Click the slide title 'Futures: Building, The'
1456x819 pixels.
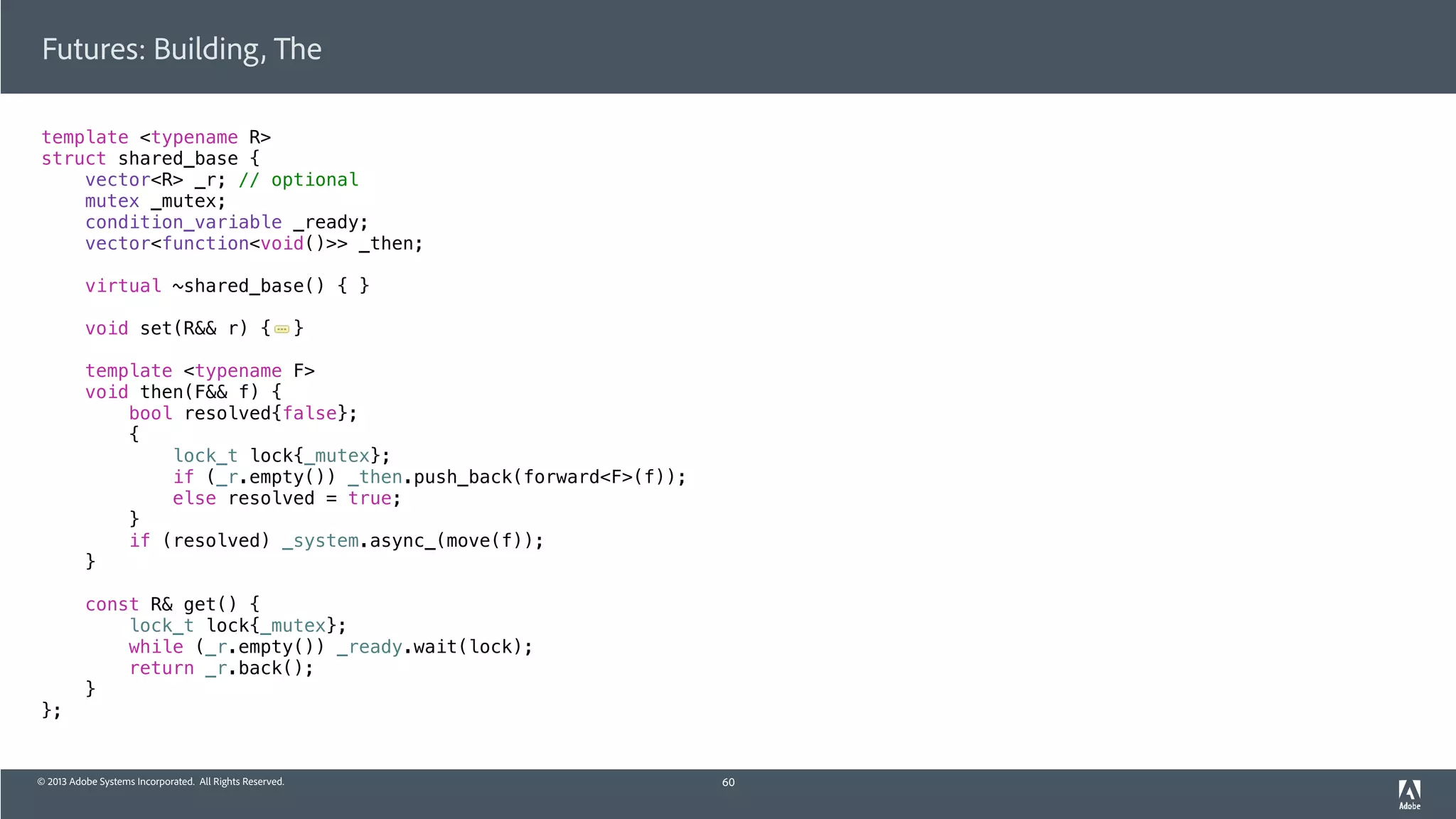tap(181, 49)
